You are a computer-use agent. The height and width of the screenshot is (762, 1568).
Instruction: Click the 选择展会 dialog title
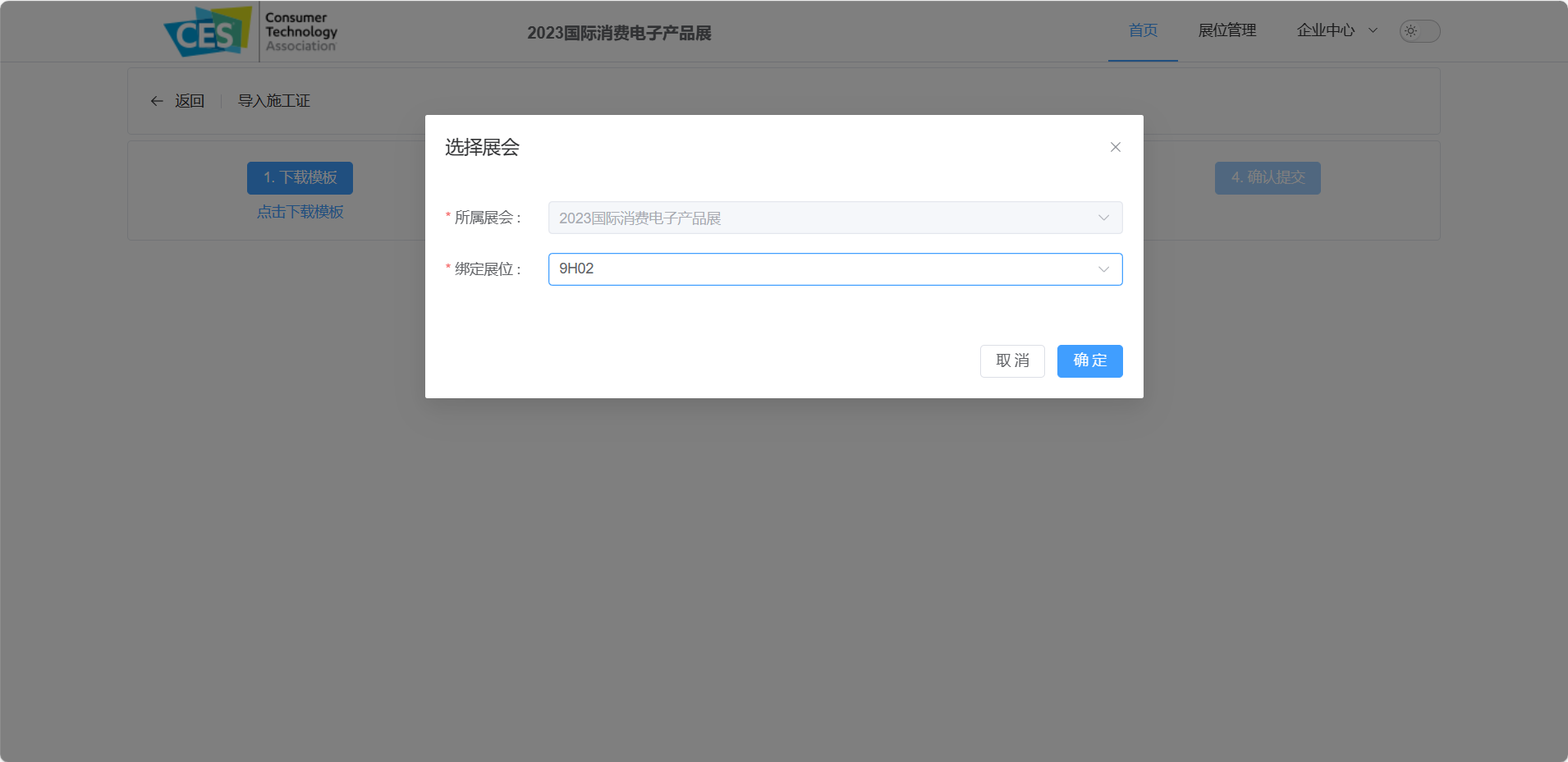point(482,148)
